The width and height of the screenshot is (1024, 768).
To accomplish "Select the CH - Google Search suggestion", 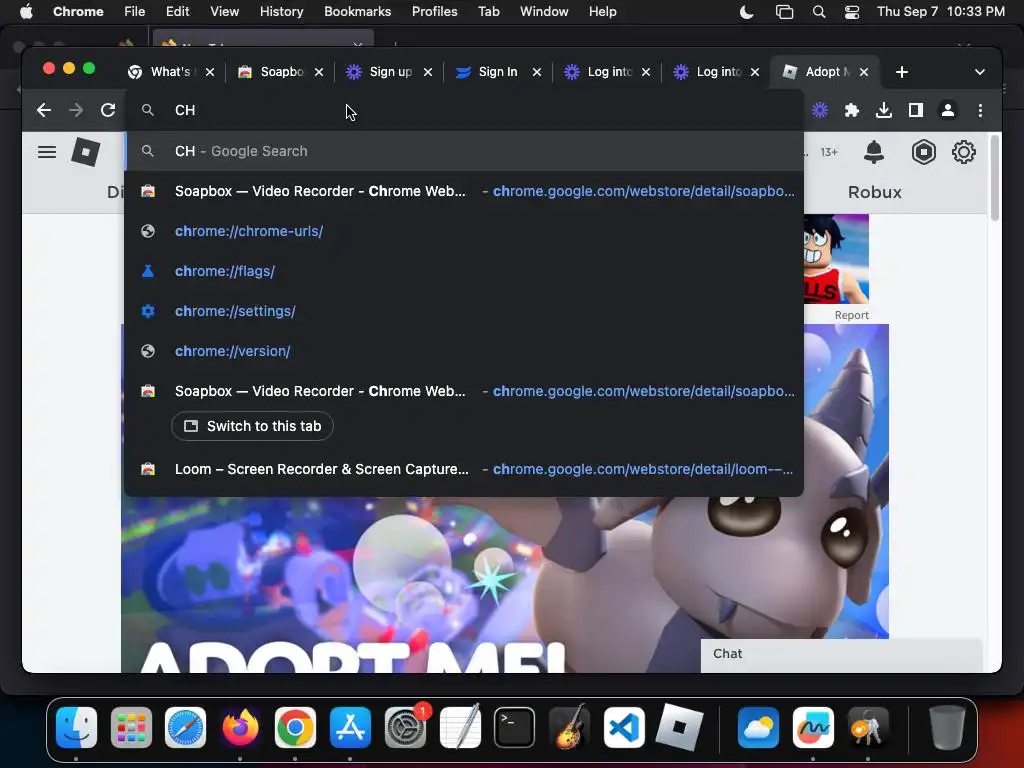I will point(464,151).
